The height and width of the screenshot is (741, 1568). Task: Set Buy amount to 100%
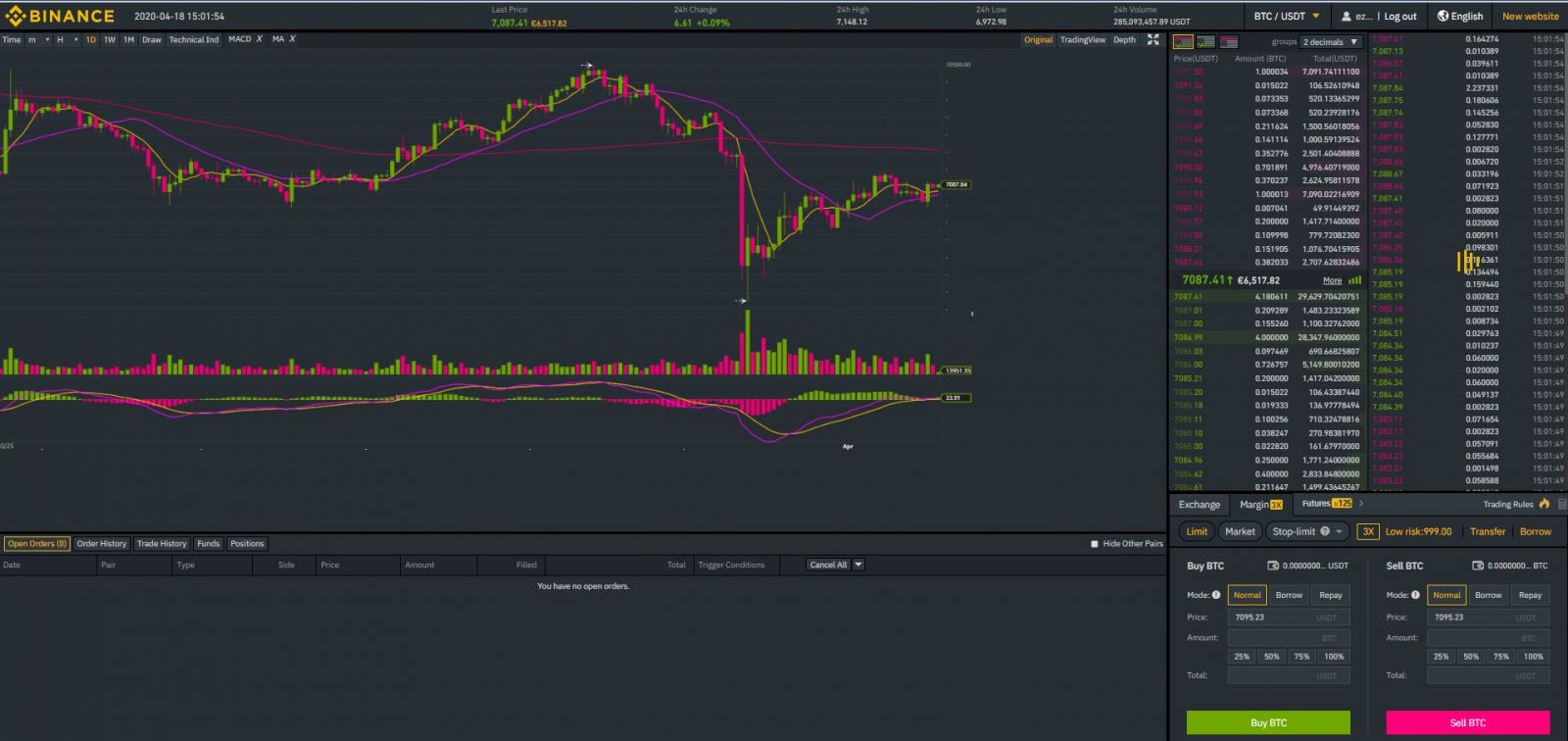click(x=1334, y=657)
